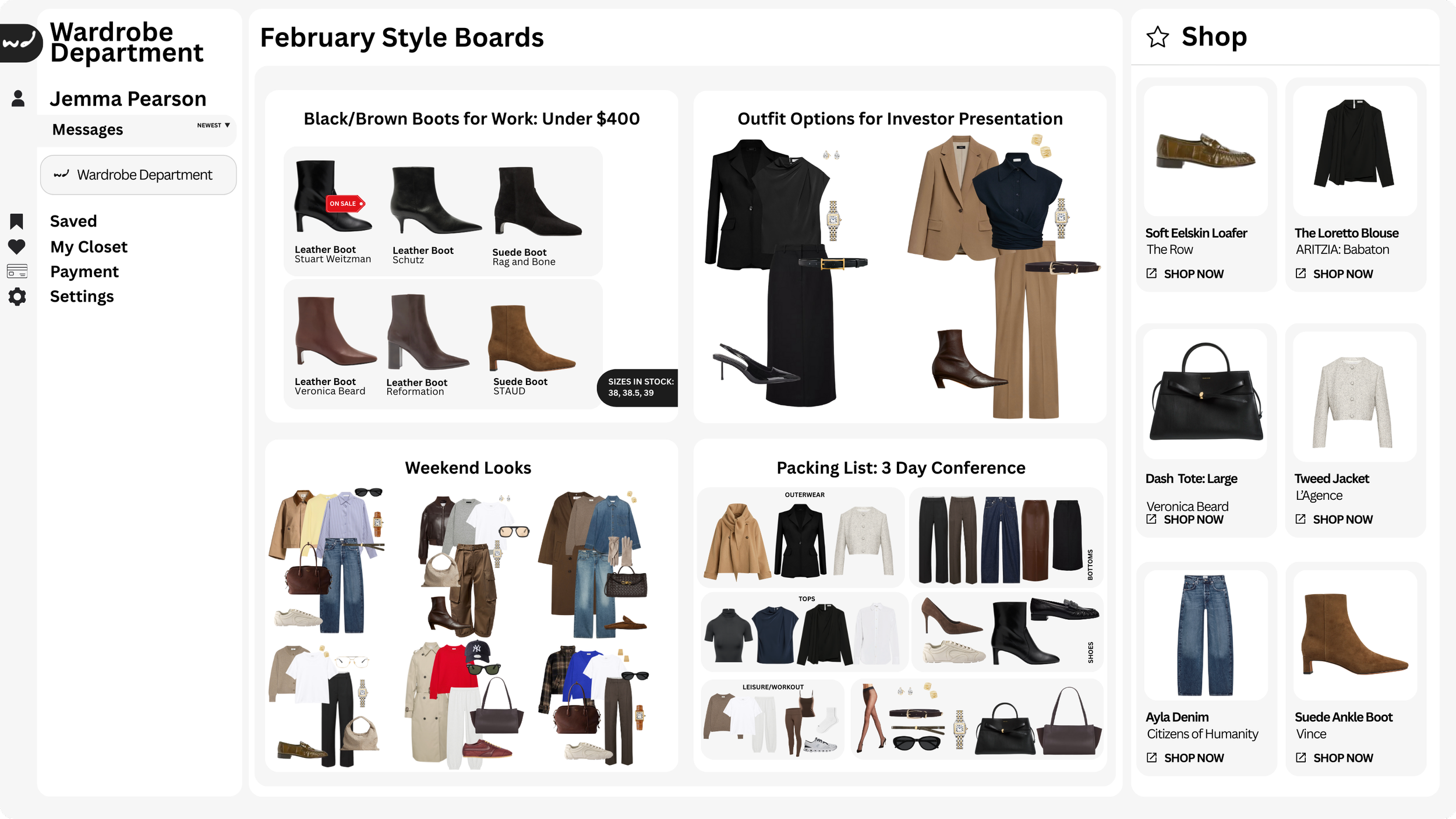
Task: Select the STAUD Suede Boot thumbnail
Action: [x=531, y=339]
